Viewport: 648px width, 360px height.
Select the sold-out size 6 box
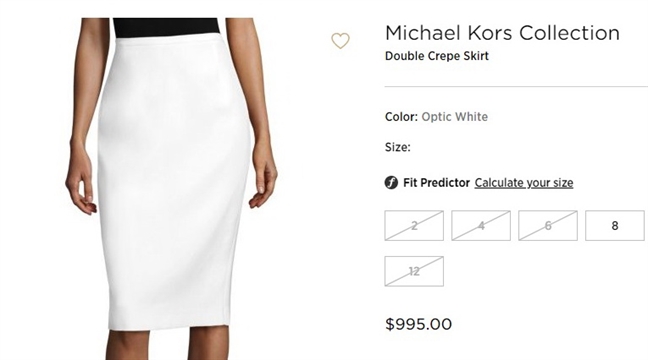(x=548, y=226)
